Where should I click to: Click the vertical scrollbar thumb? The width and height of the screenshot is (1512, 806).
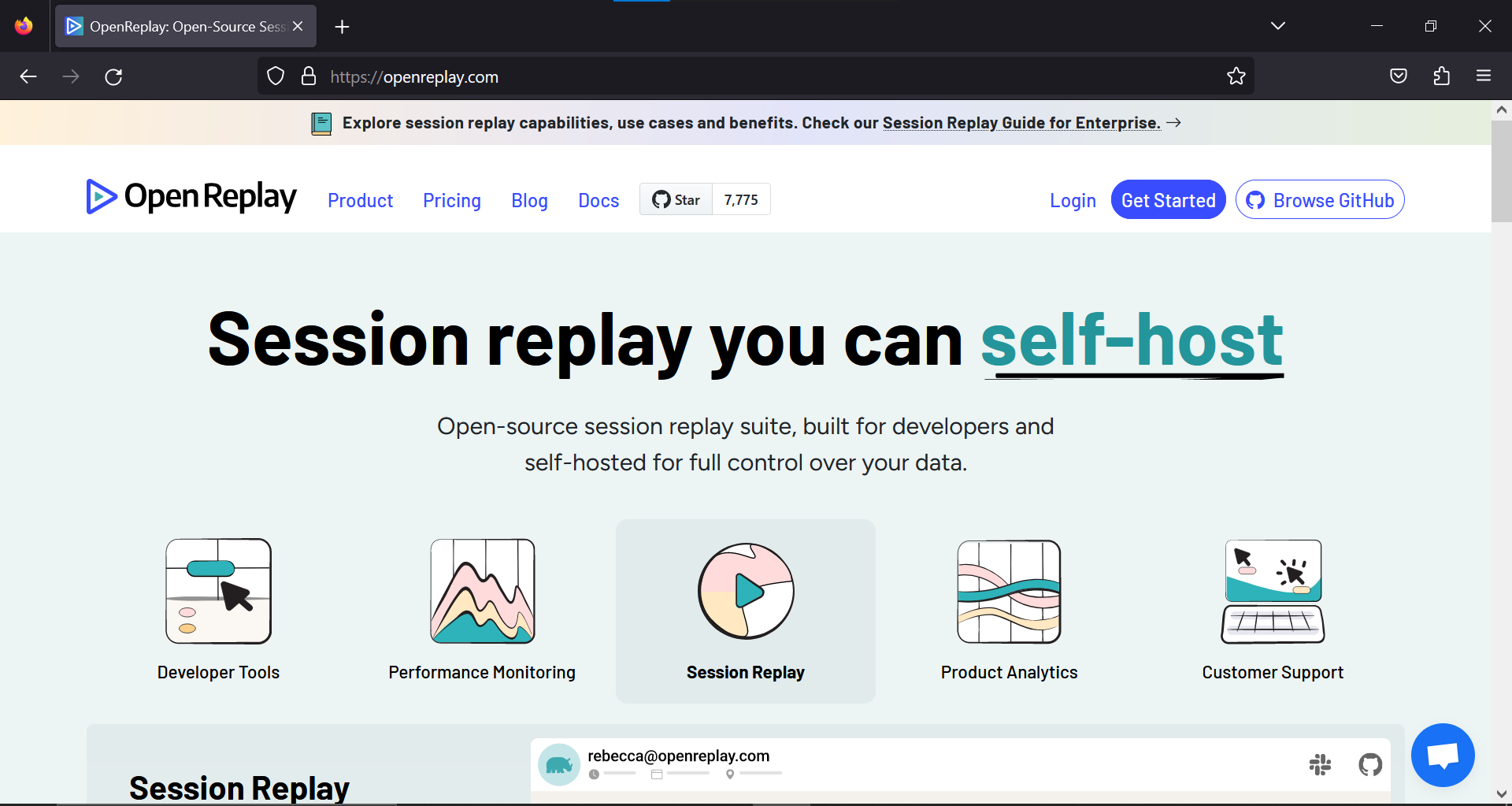(1501, 171)
